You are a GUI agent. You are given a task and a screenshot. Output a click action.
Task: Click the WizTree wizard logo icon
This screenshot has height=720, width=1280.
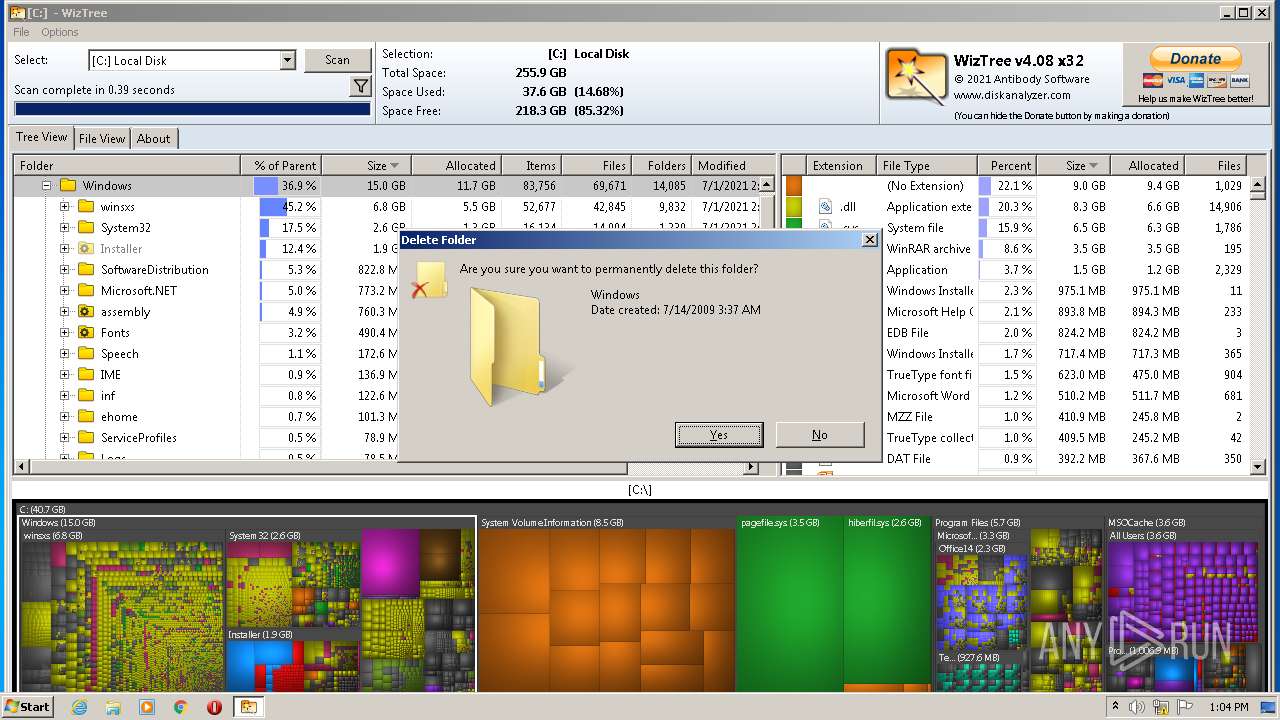(x=915, y=78)
